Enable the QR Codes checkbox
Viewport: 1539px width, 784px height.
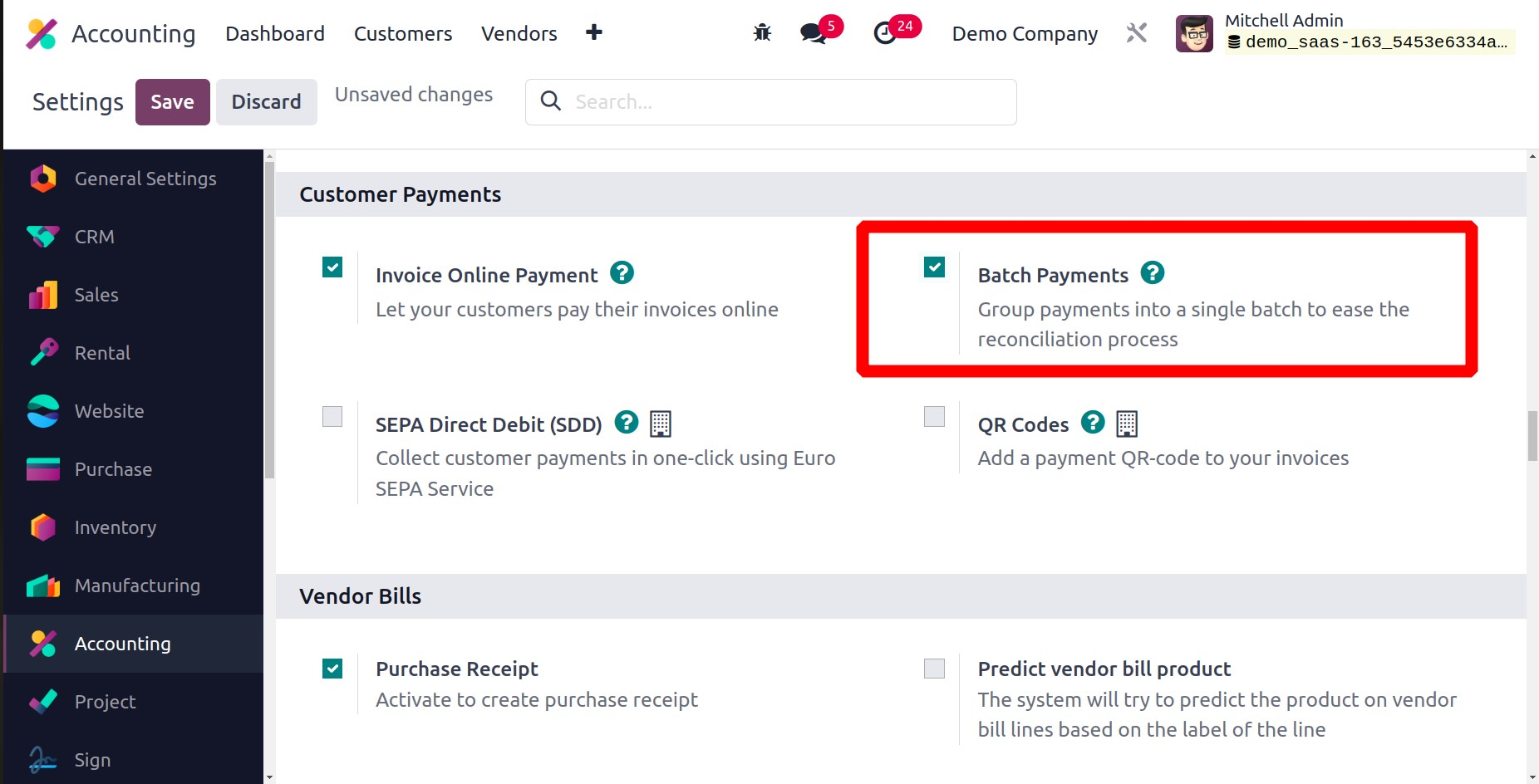pyautogui.click(x=935, y=416)
